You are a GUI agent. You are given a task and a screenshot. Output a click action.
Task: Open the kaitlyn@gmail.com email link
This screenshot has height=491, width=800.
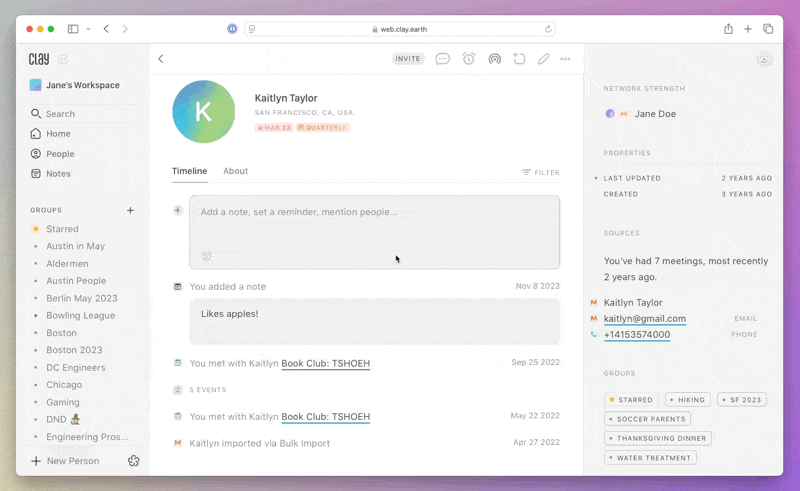pyautogui.click(x=644, y=318)
